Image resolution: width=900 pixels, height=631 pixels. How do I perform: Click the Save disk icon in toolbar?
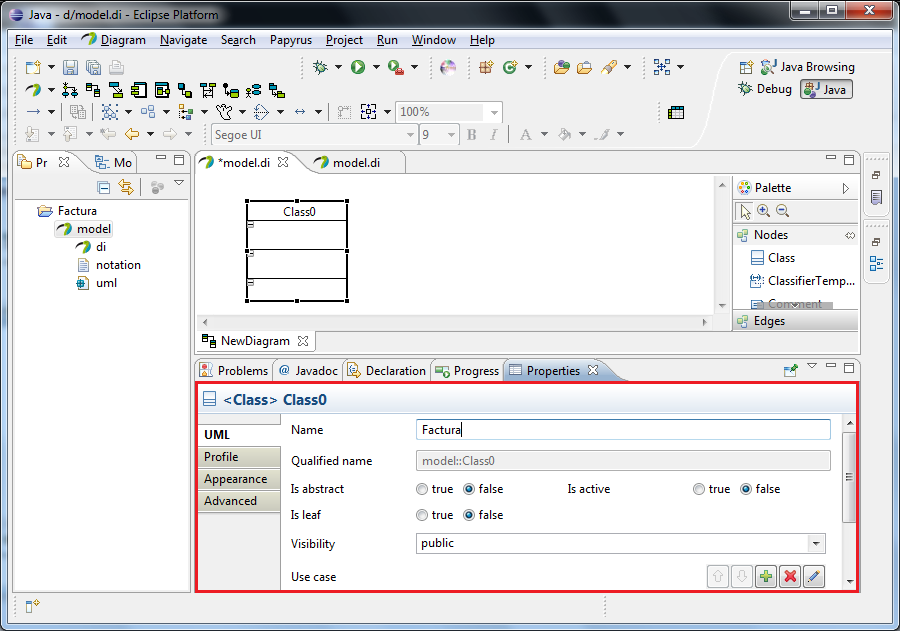(x=70, y=67)
